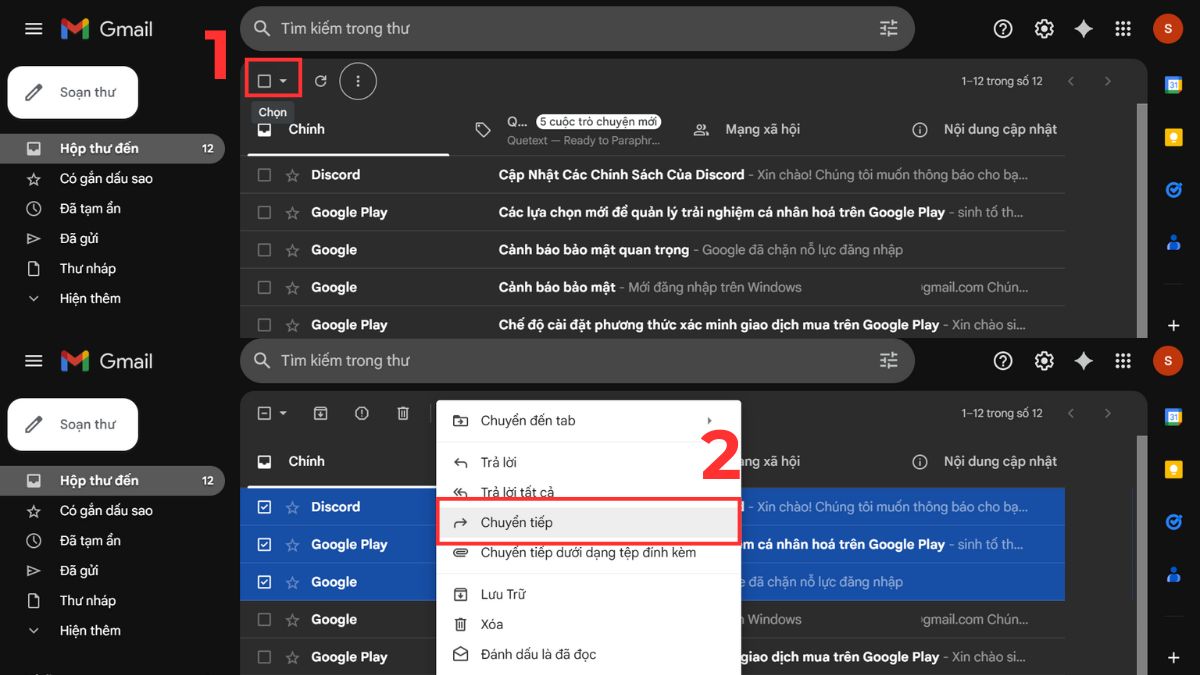Star the selected Discord email in lower panel
Image resolution: width=1200 pixels, height=675 pixels.
pyautogui.click(x=292, y=507)
